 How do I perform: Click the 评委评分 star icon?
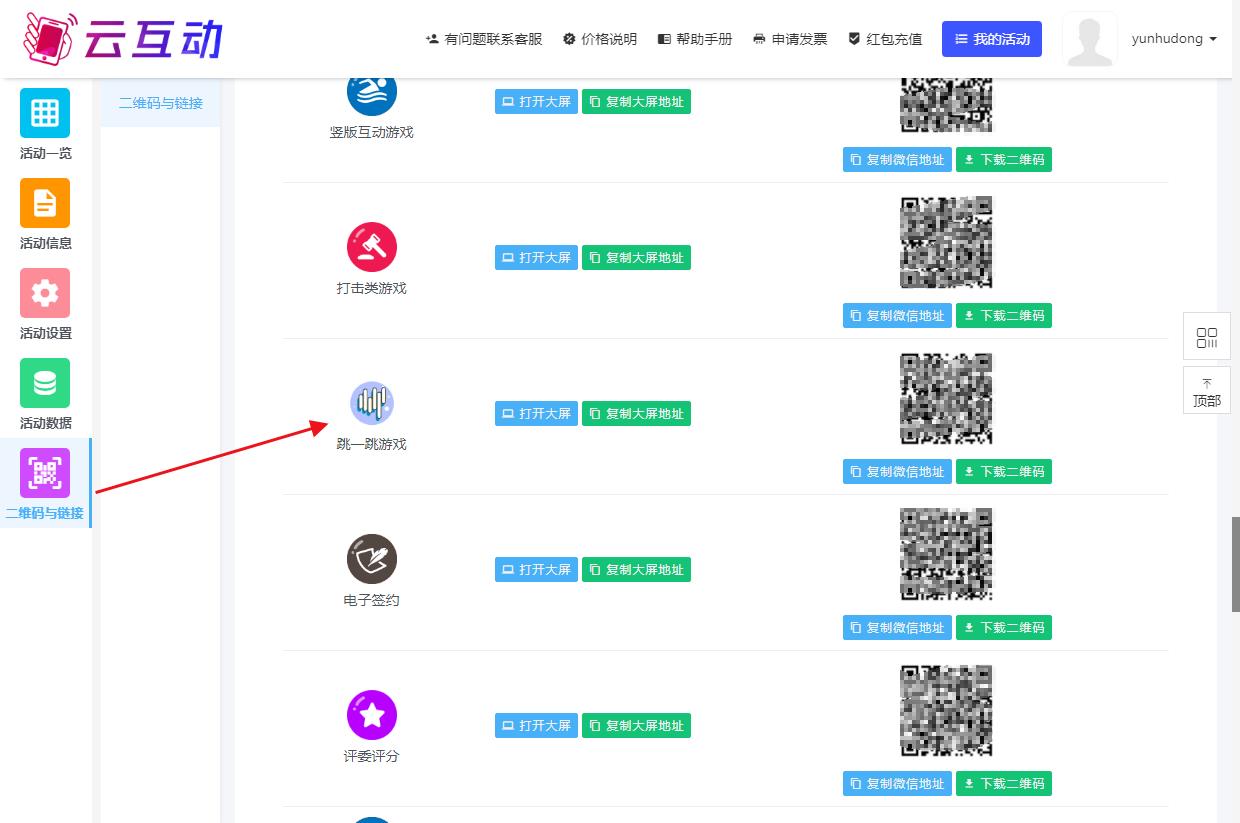click(x=372, y=715)
